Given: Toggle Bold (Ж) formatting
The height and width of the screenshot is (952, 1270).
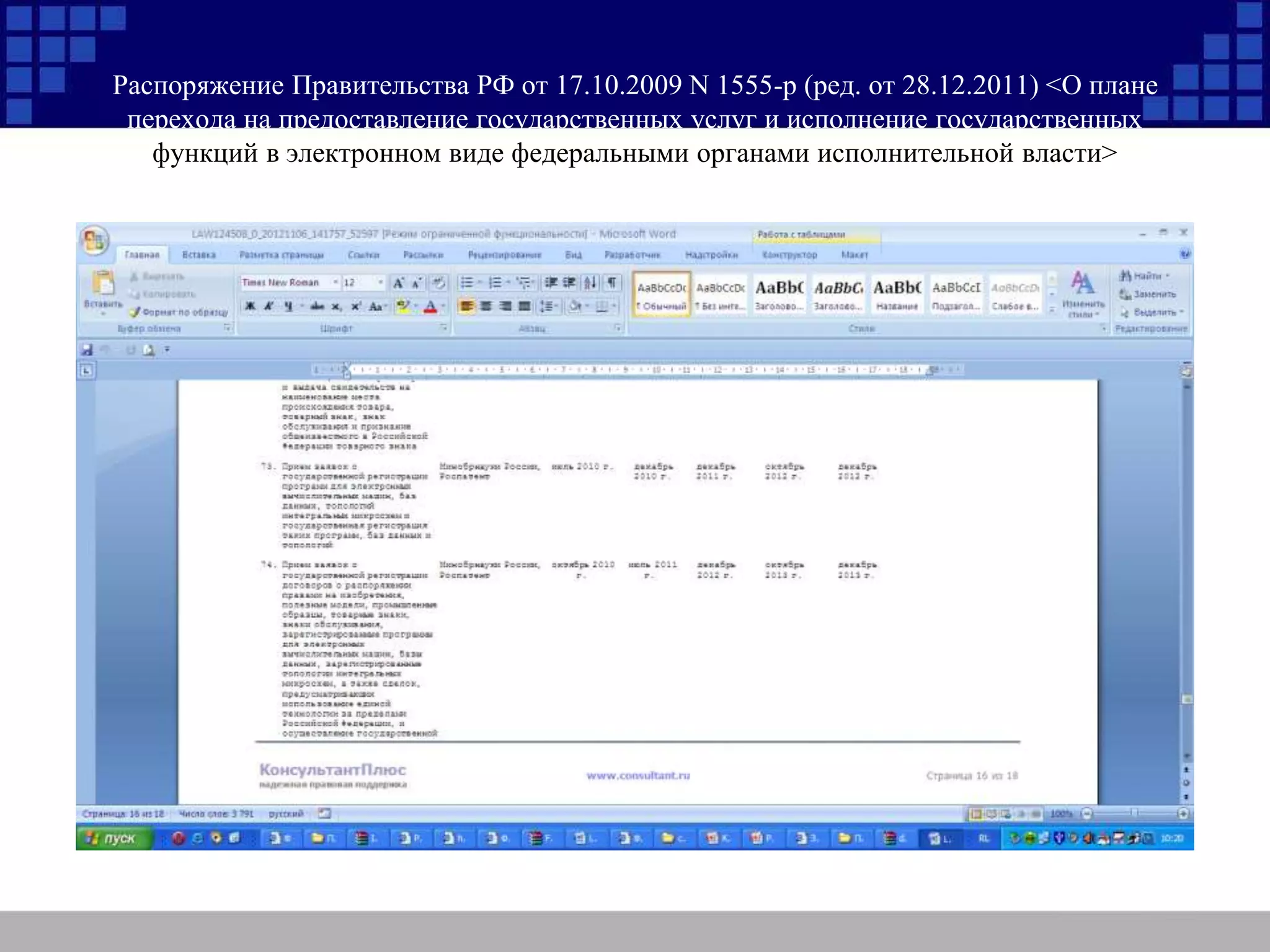Looking at the screenshot, I should 251,306.
